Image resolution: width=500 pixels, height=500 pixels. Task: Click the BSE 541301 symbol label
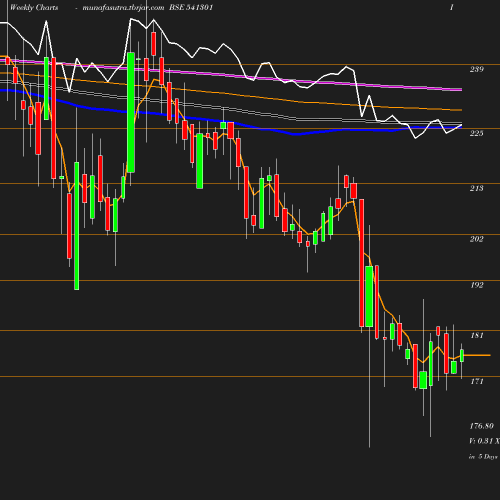point(191,8)
